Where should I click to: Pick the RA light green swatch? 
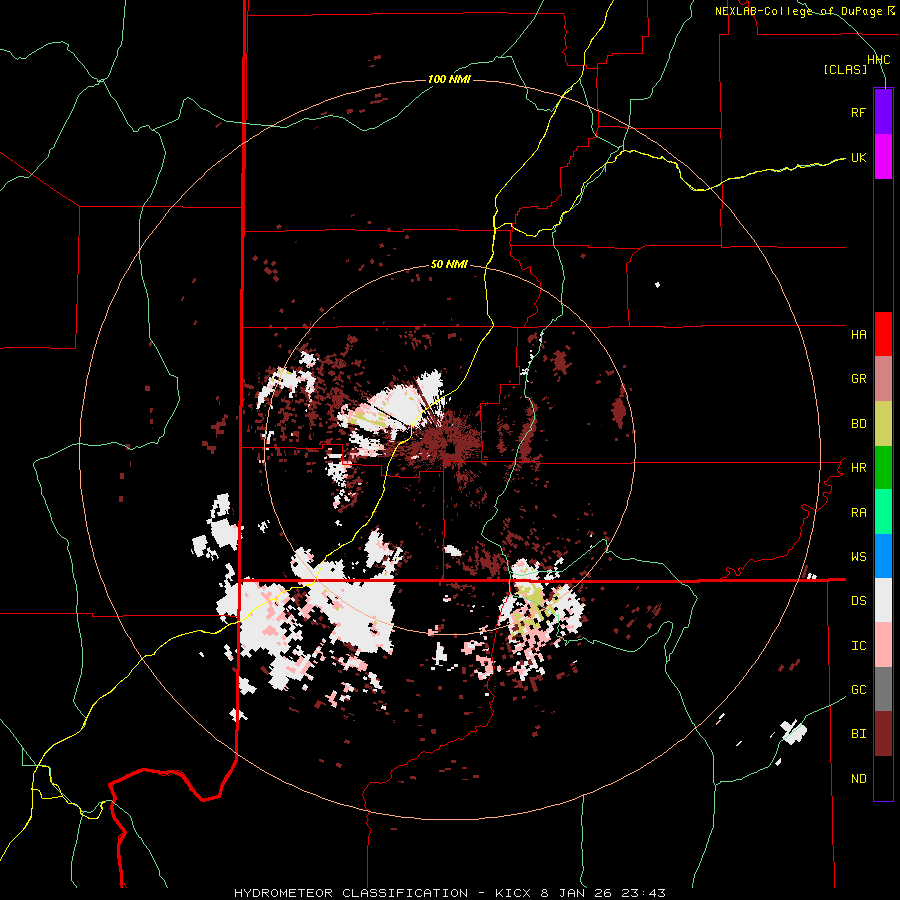pyautogui.click(x=883, y=512)
